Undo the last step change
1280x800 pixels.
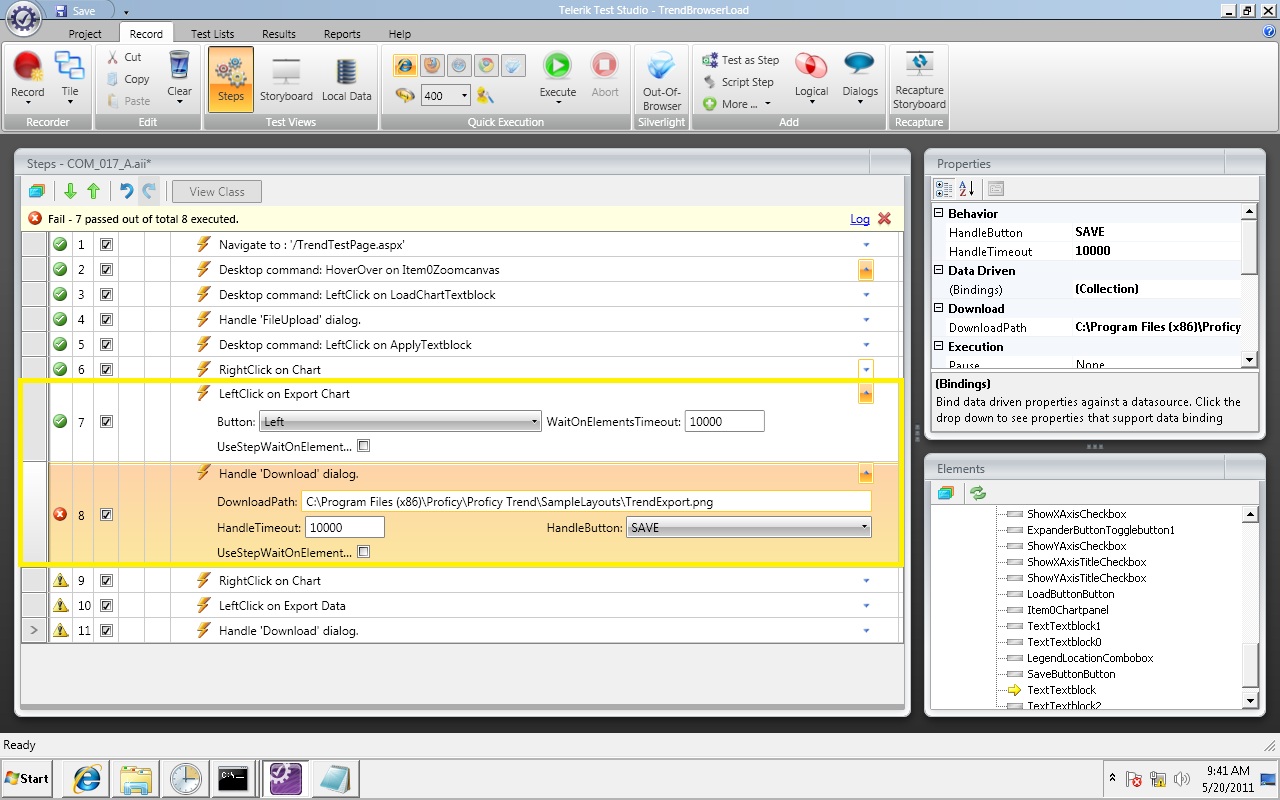coord(126,191)
